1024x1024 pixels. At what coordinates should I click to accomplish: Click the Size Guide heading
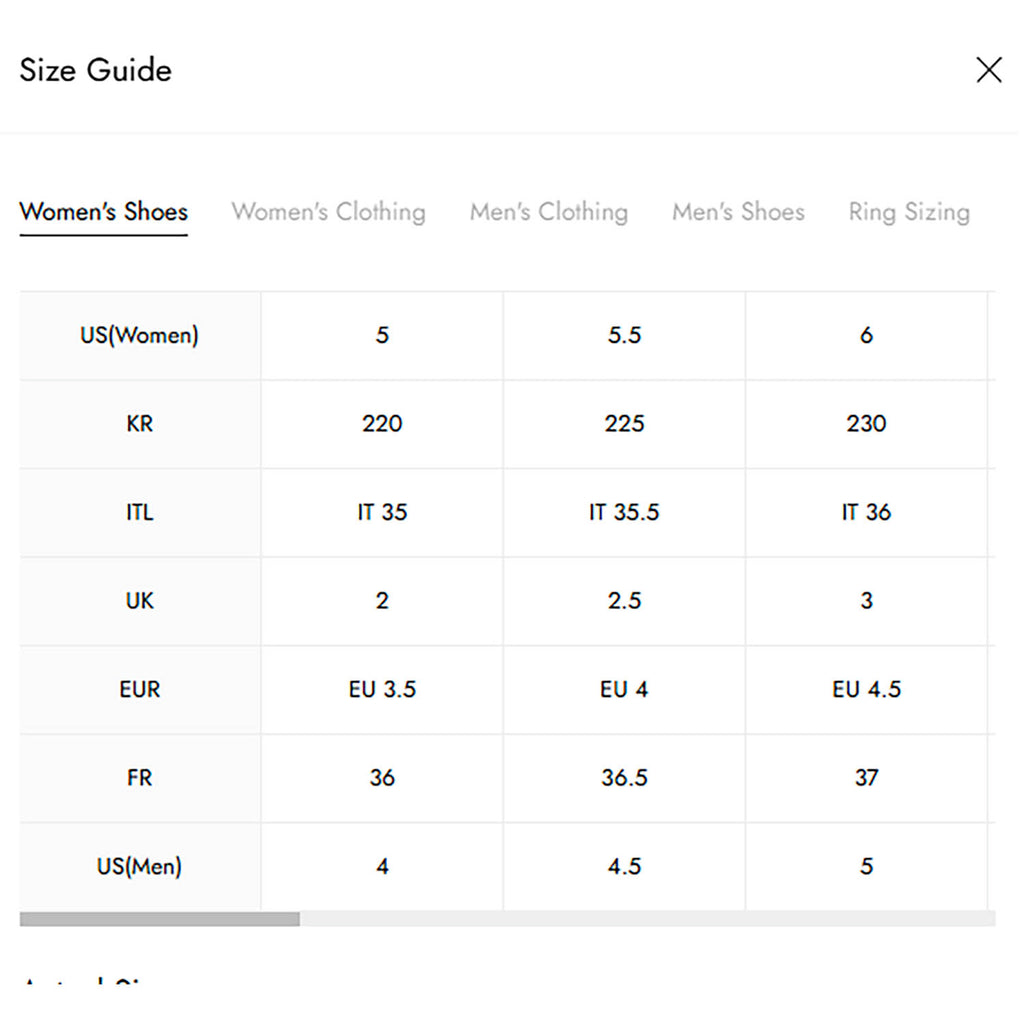(96, 70)
